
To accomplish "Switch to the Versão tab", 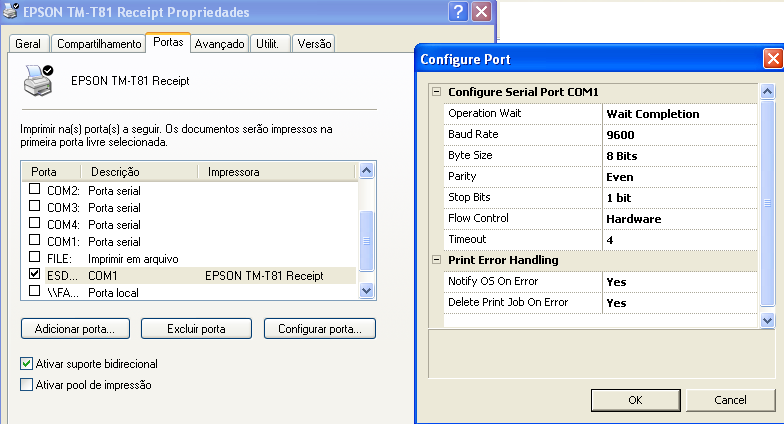I will click(314, 44).
